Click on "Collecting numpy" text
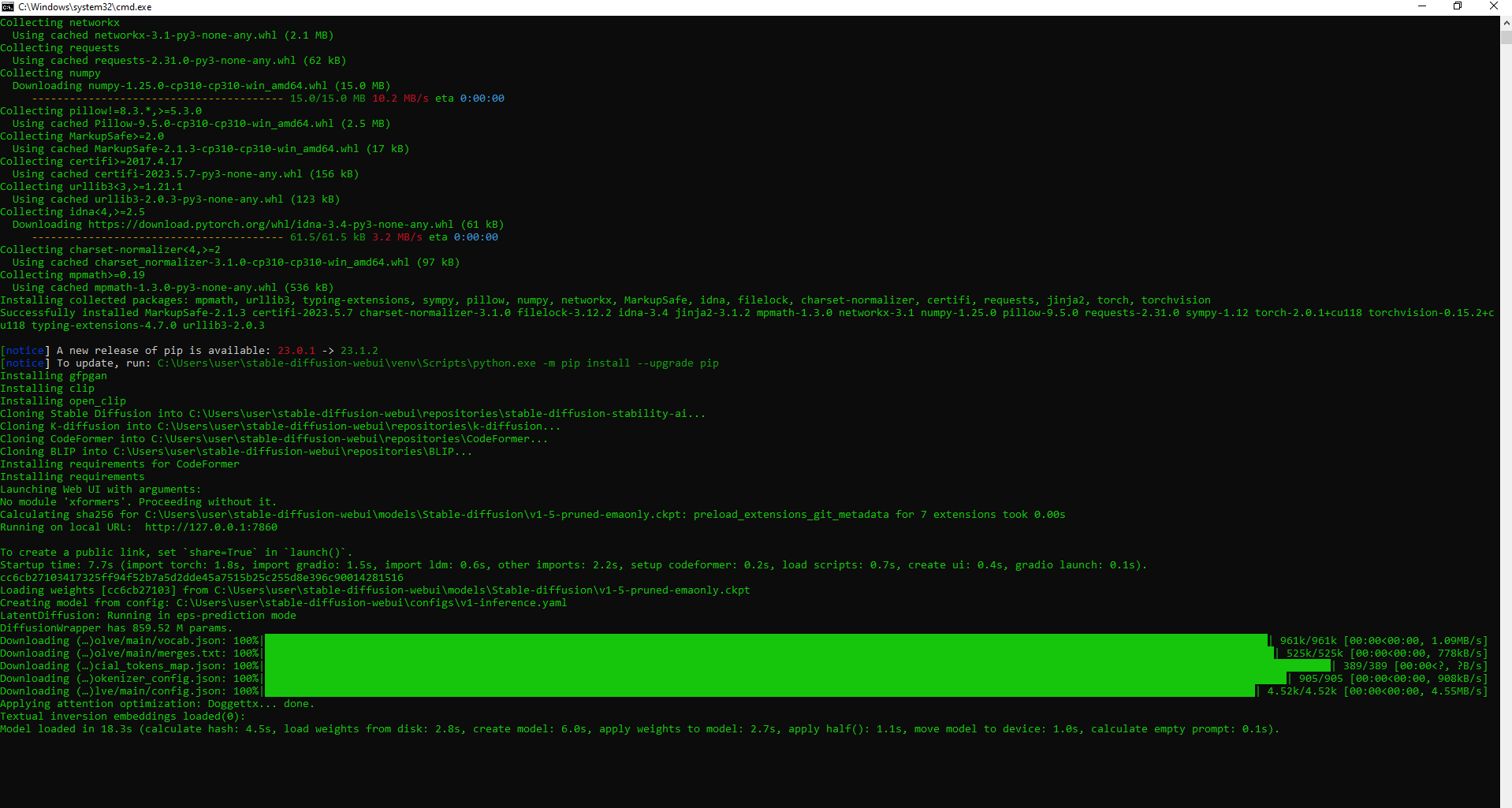The width and height of the screenshot is (1512, 808). point(50,73)
